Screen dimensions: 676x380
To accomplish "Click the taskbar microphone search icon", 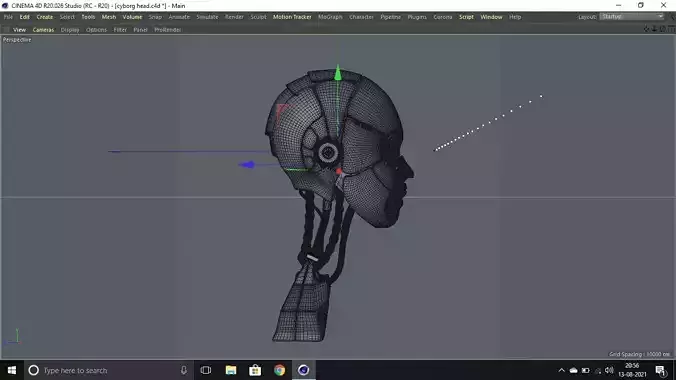I will point(184,370).
